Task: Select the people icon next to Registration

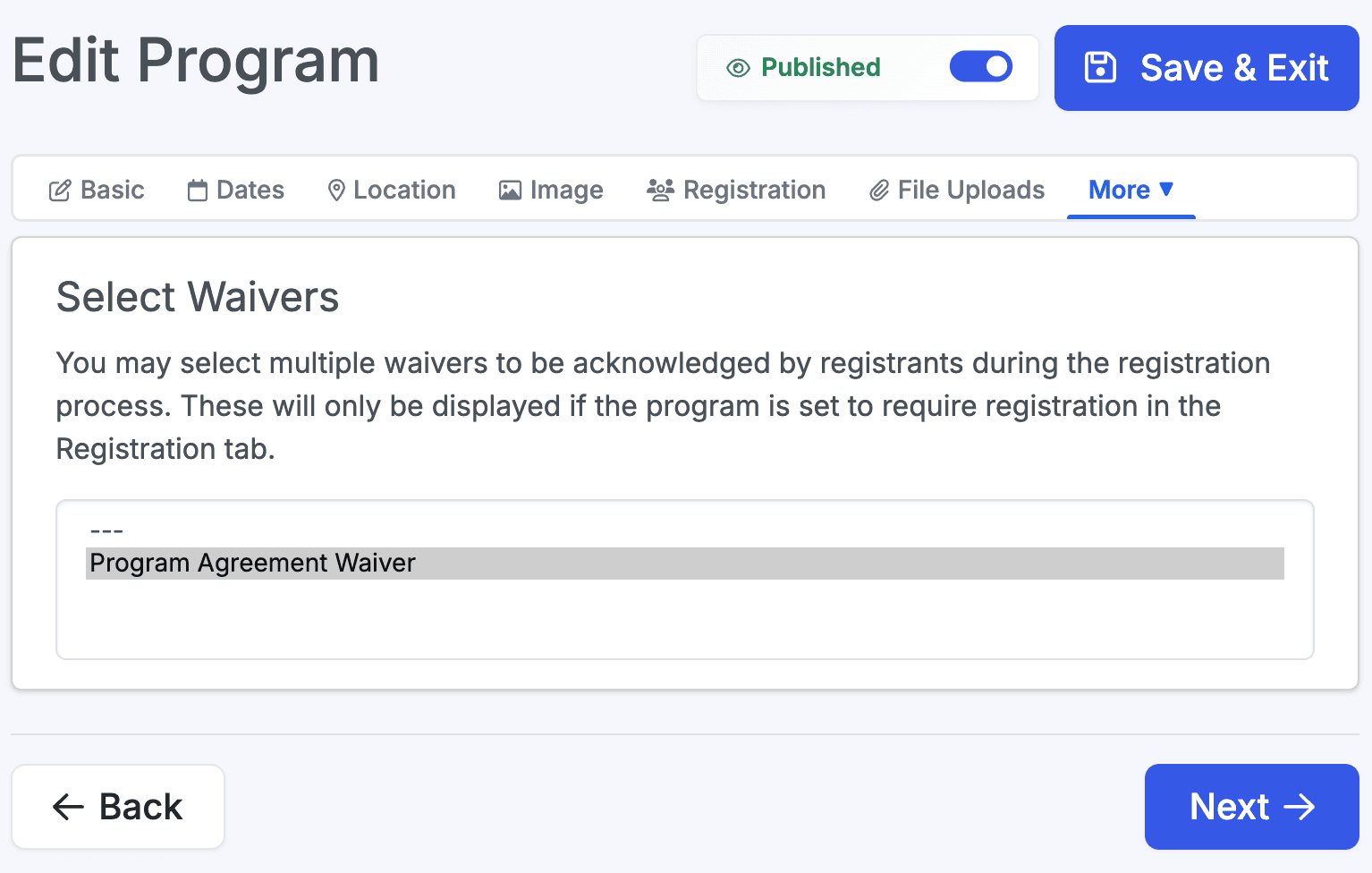Action: (x=660, y=190)
